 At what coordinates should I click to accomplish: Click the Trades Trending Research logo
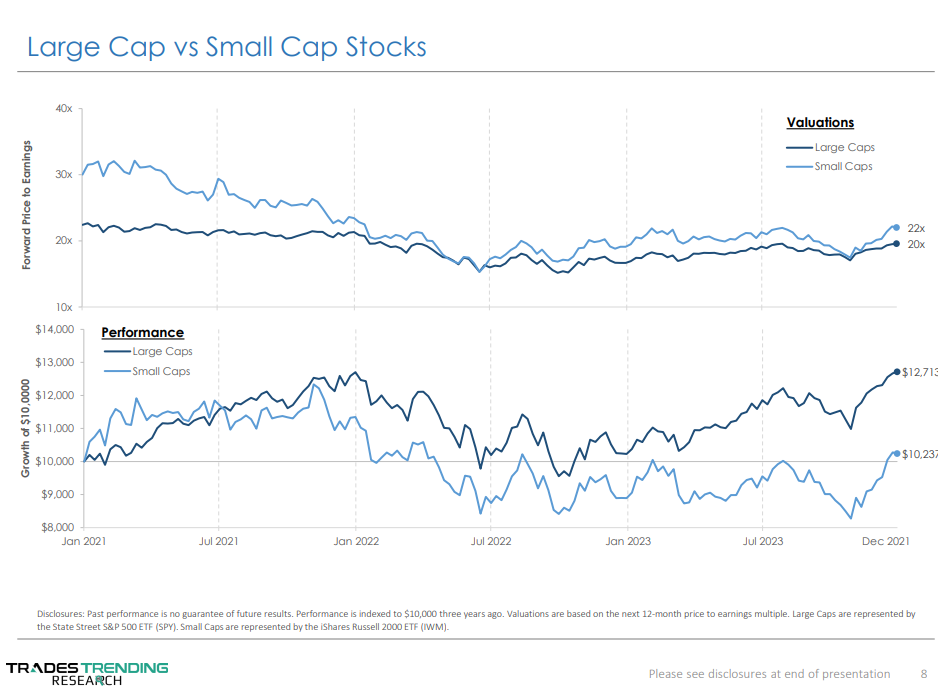(87, 673)
